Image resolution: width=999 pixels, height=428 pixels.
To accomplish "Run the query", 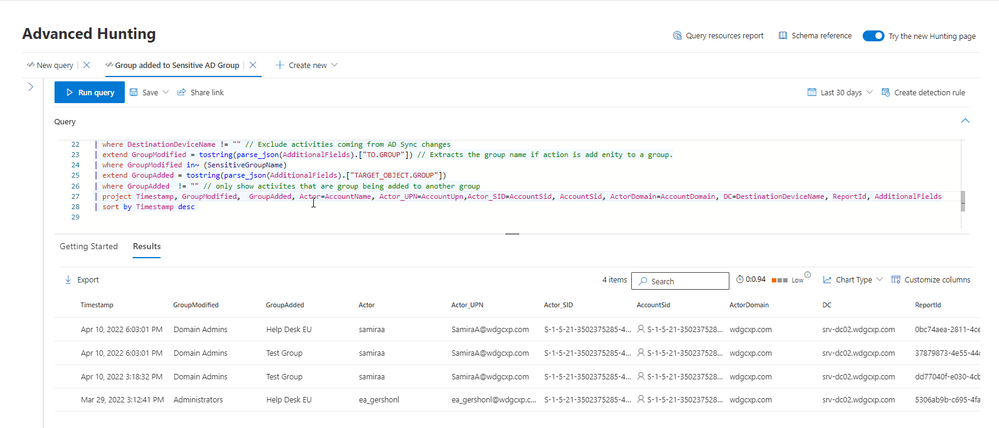I will point(90,92).
